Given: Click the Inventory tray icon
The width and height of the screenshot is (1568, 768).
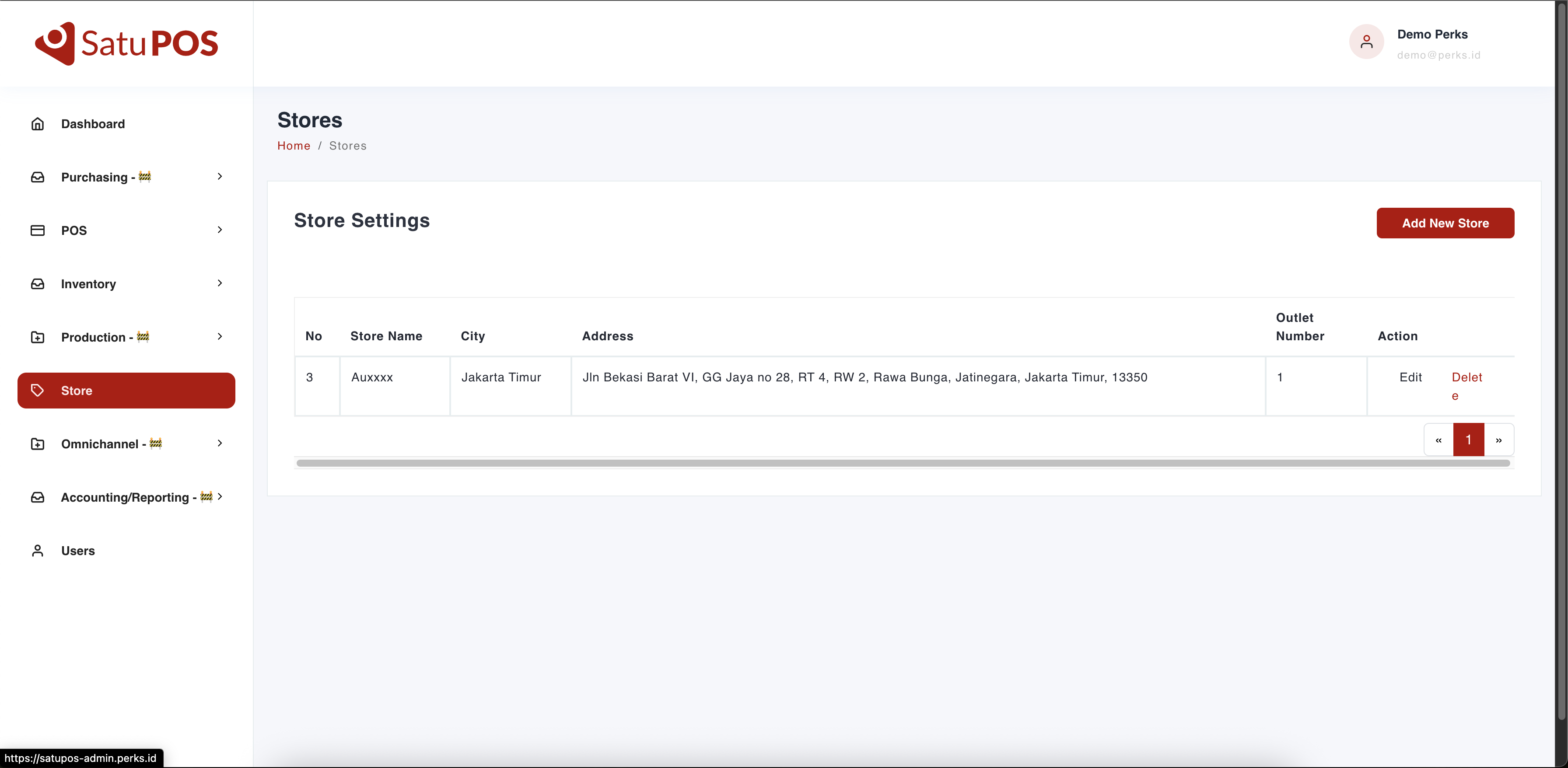Looking at the screenshot, I should (x=38, y=283).
